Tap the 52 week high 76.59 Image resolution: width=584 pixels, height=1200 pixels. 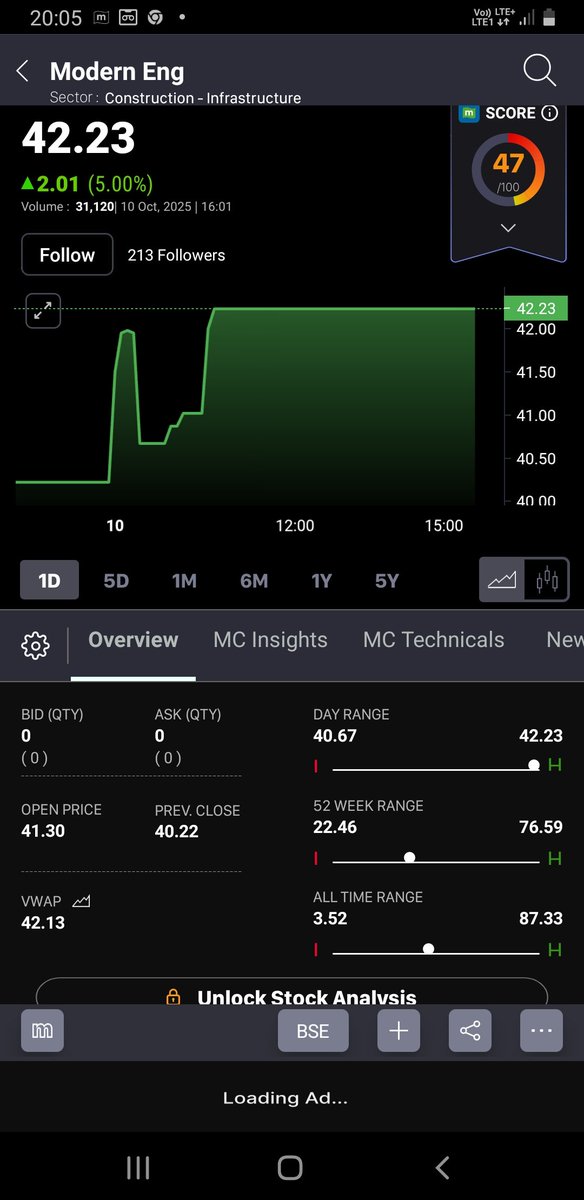541,827
